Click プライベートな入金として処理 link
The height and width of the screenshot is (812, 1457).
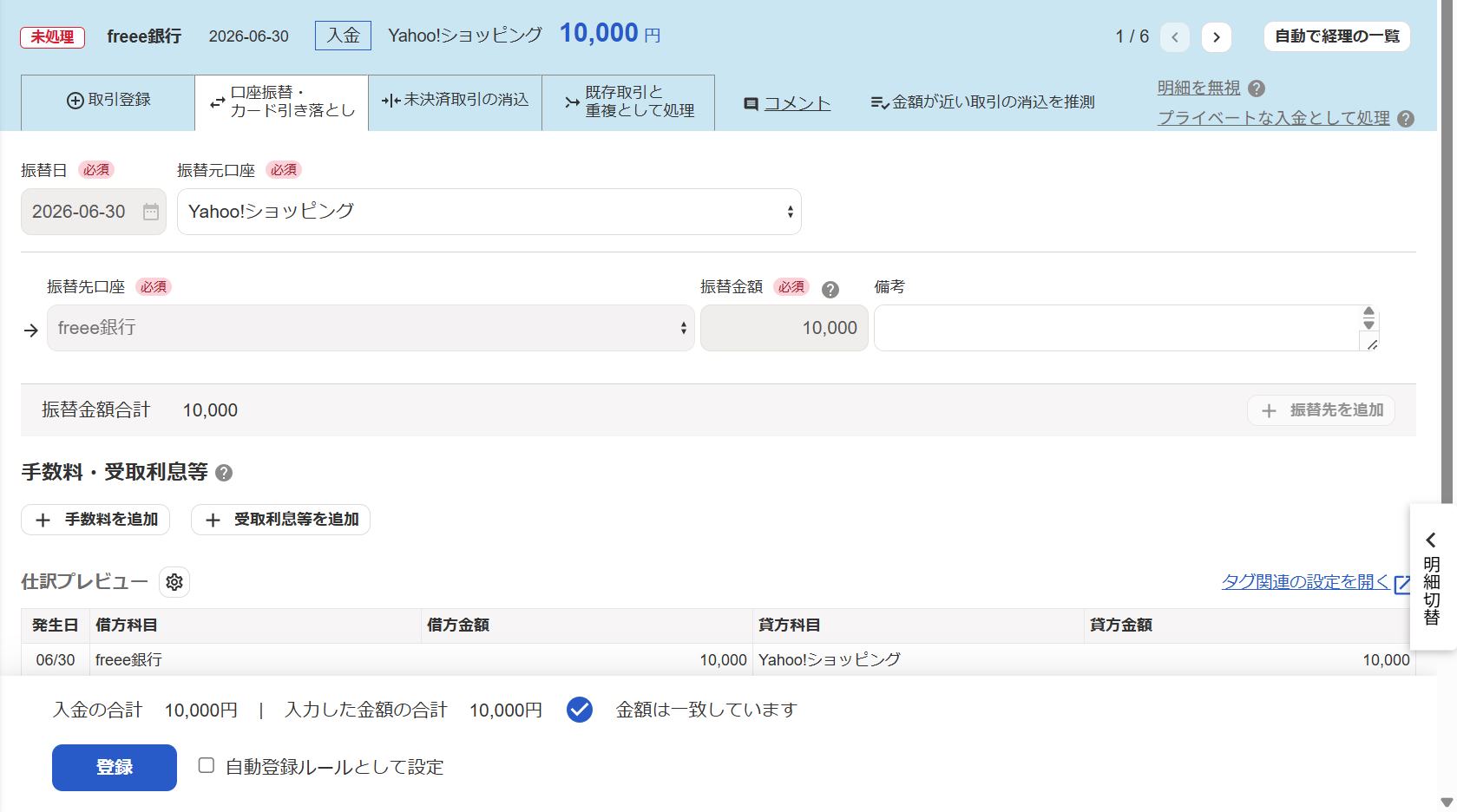[x=1274, y=119]
